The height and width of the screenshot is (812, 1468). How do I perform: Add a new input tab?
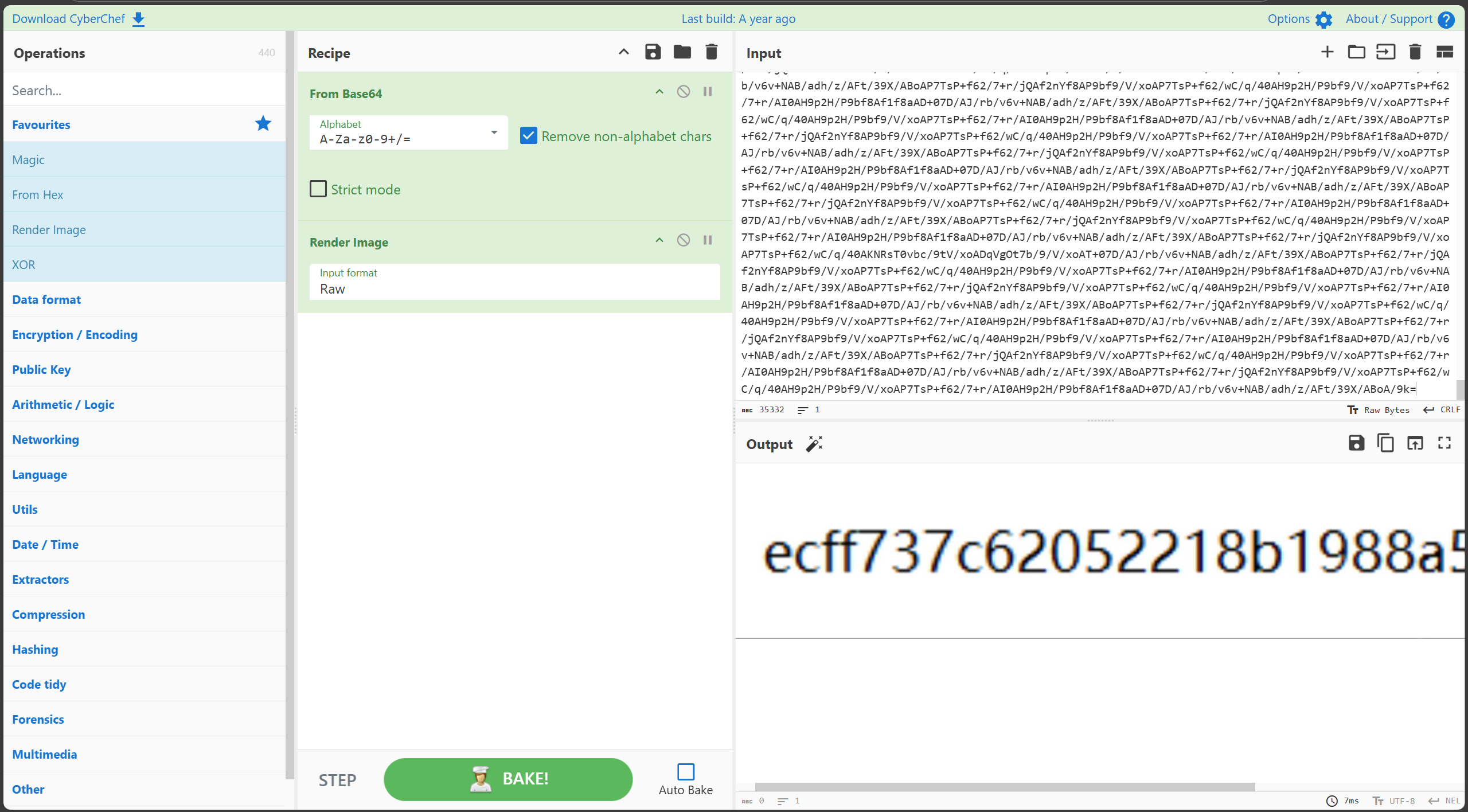1327,52
